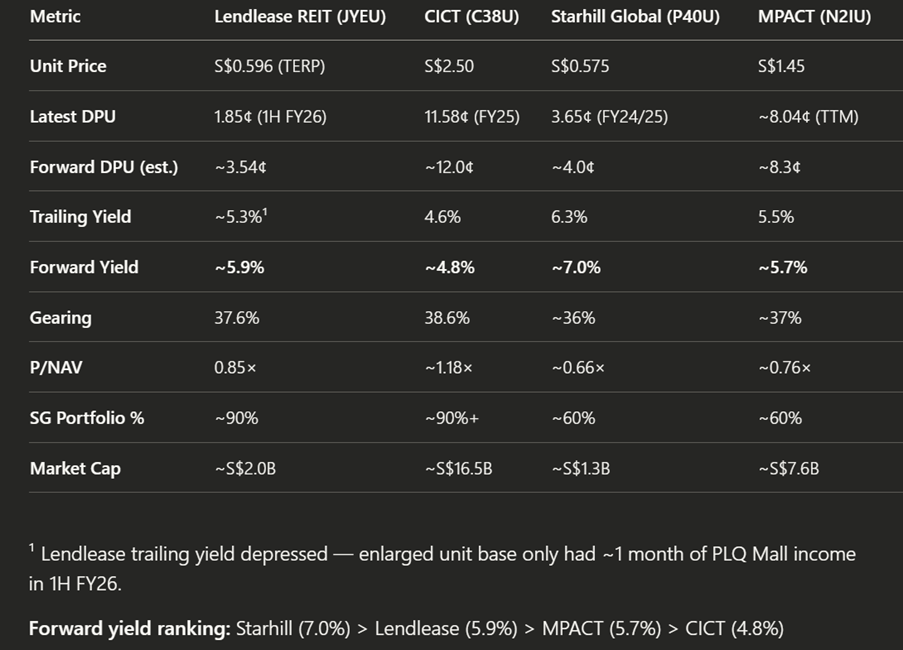Click the Metric column header
Viewport: 903px width, 650px height.
[x=55, y=17]
